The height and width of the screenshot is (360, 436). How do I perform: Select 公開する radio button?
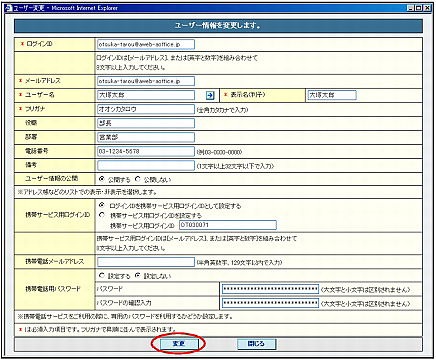pyautogui.click(x=102, y=179)
